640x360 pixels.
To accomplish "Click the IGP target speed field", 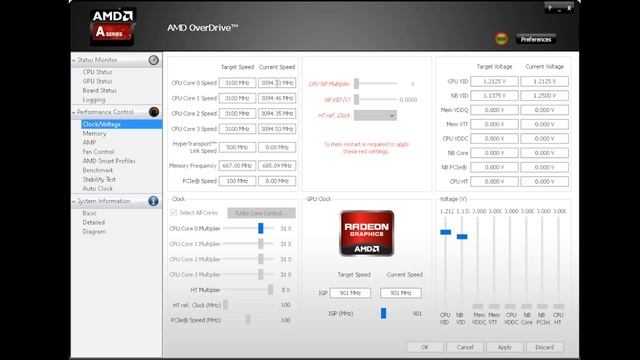I will [350, 293].
